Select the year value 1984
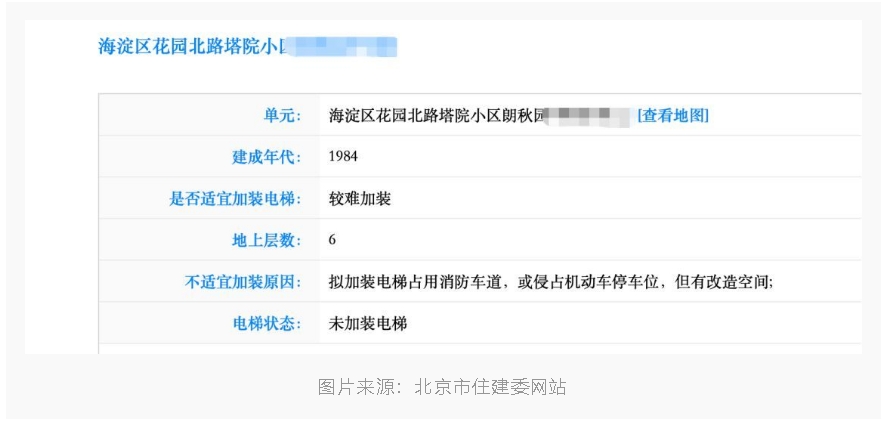The height and width of the screenshot is (422, 882). pos(342,157)
